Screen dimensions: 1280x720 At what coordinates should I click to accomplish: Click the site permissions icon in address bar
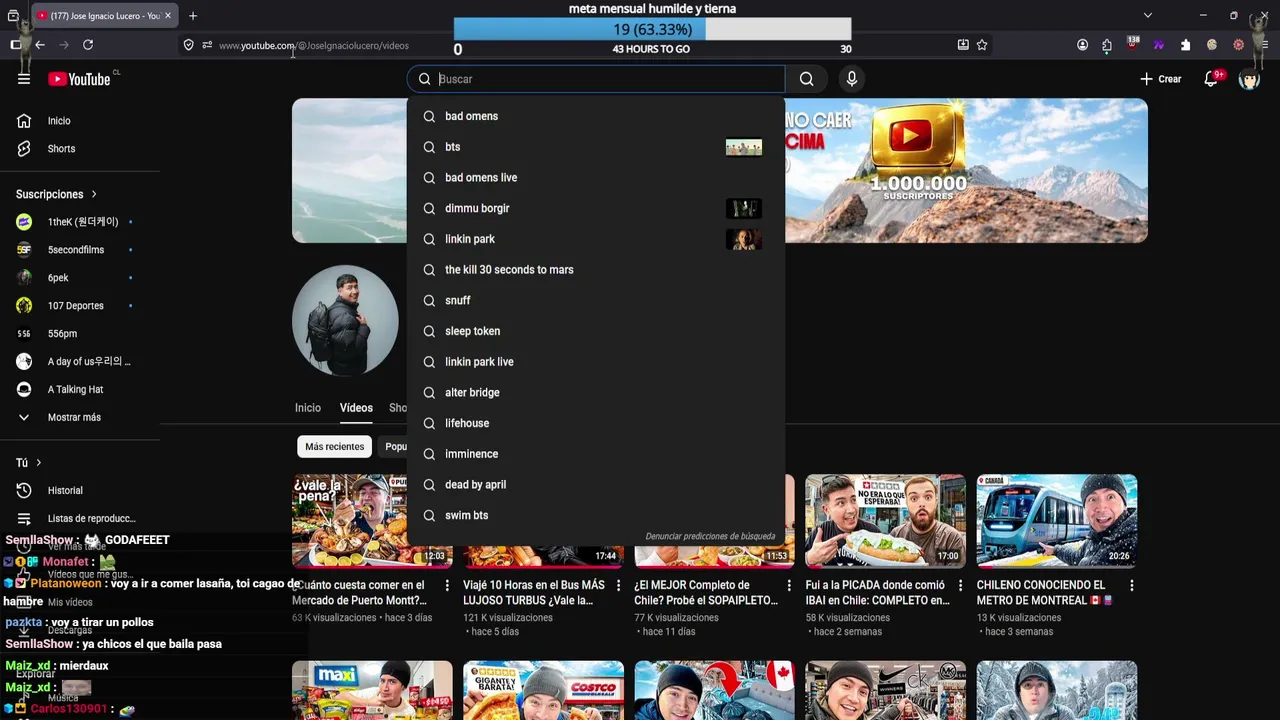point(207,45)
